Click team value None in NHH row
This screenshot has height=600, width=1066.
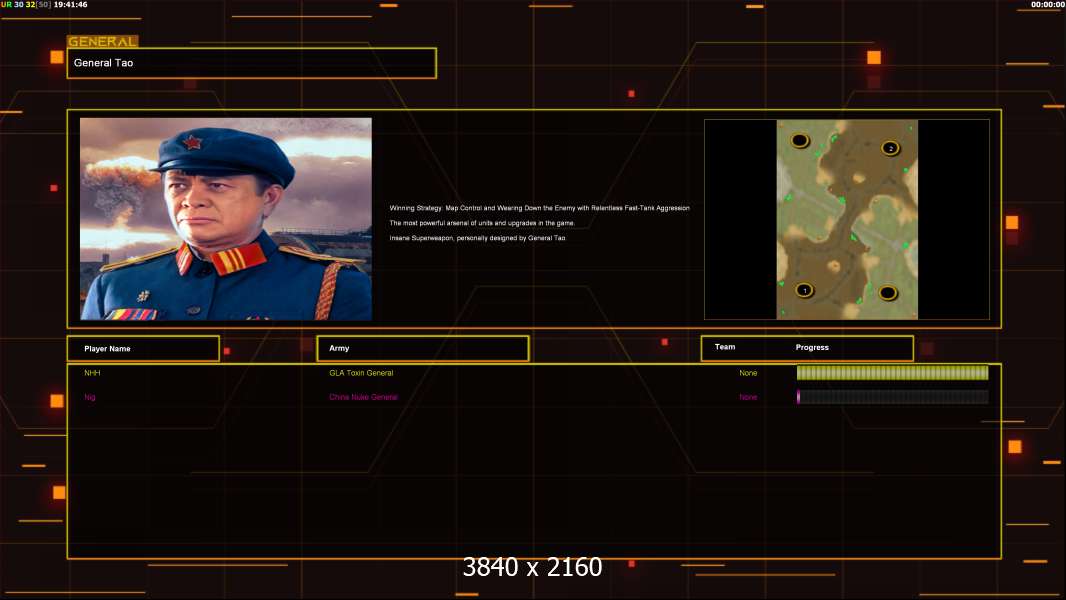pyautogui.click(x=748, y=373)
